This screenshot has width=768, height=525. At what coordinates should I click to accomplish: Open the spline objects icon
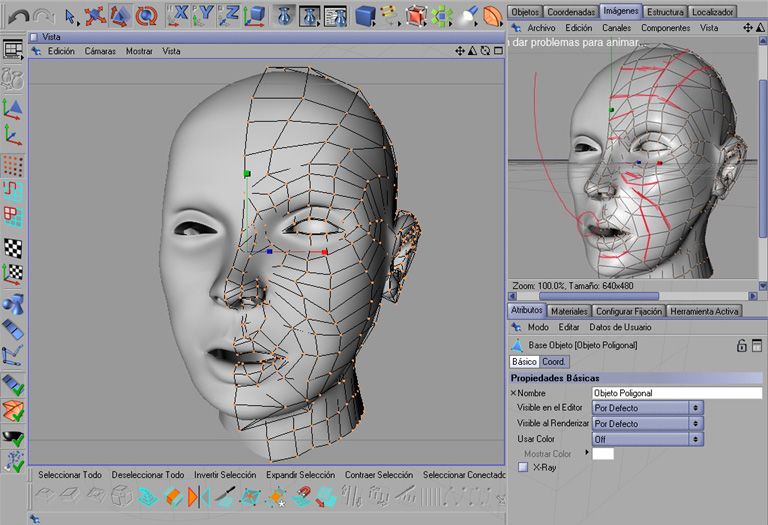click(389, 16)
